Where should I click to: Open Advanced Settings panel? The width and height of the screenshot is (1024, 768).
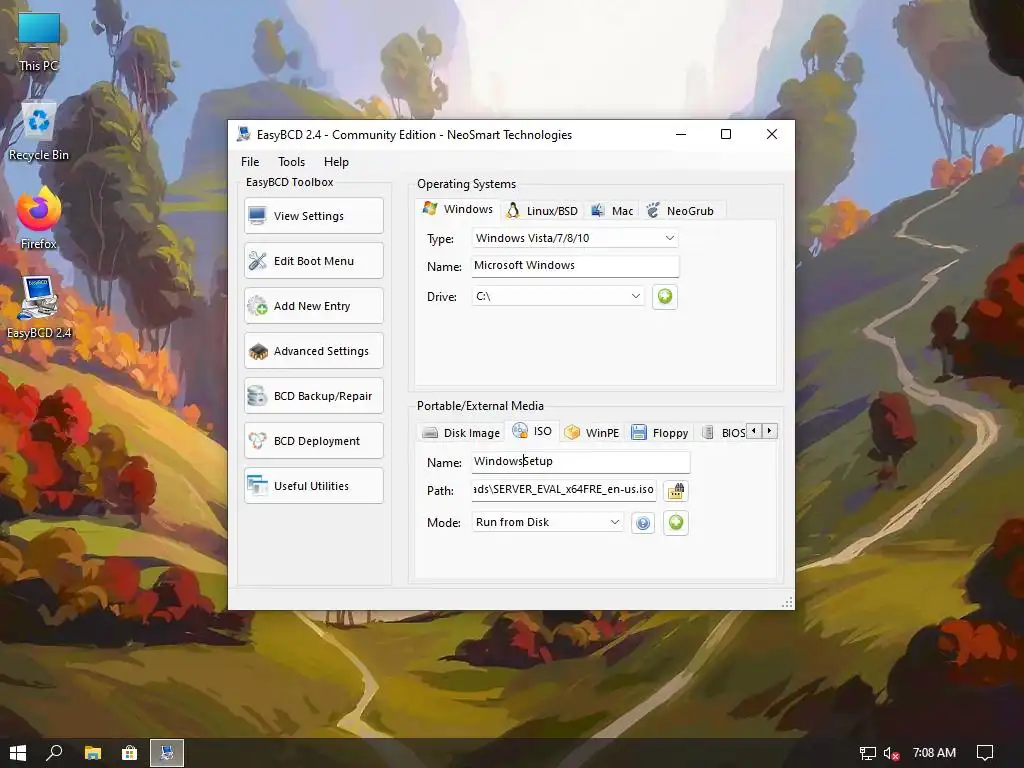point(313,351)
